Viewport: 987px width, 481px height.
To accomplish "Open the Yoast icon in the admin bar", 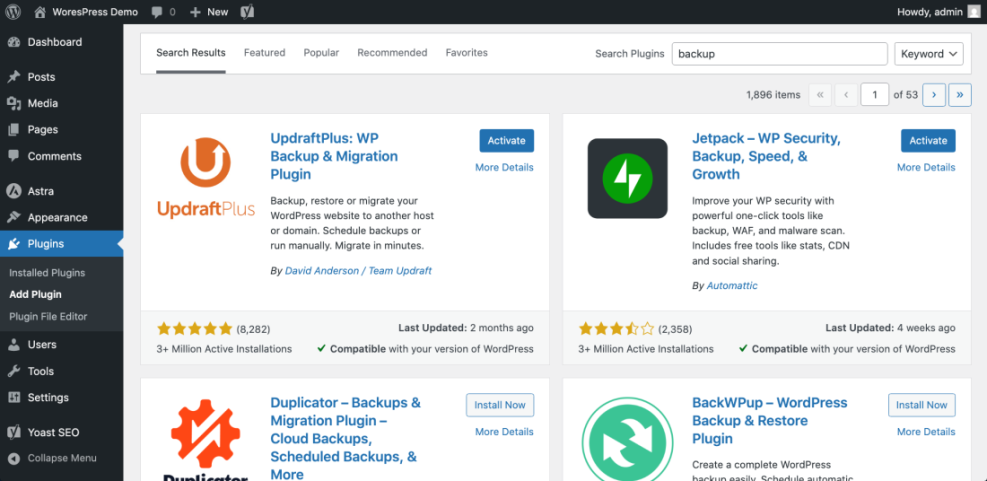I will (247, 12).
